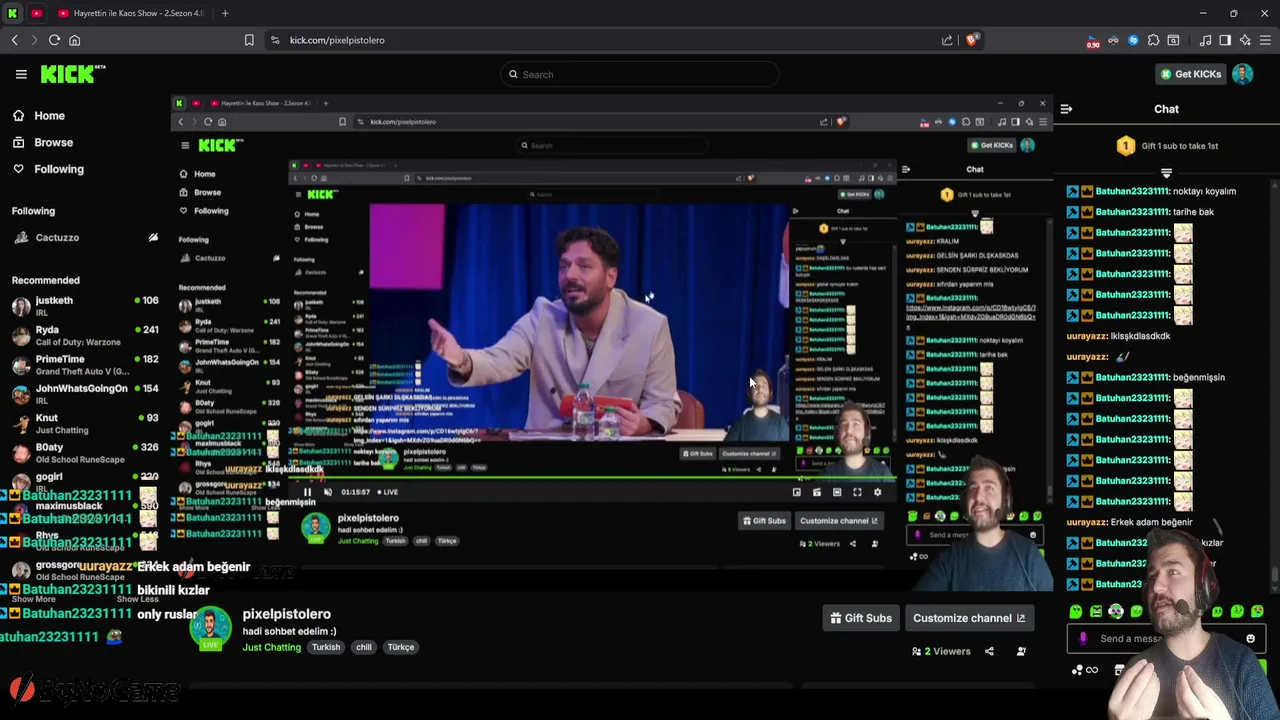Viewport: 1280px width, 720px height.
Task: Click the address bar share icon
Action: tap(947, 40)
